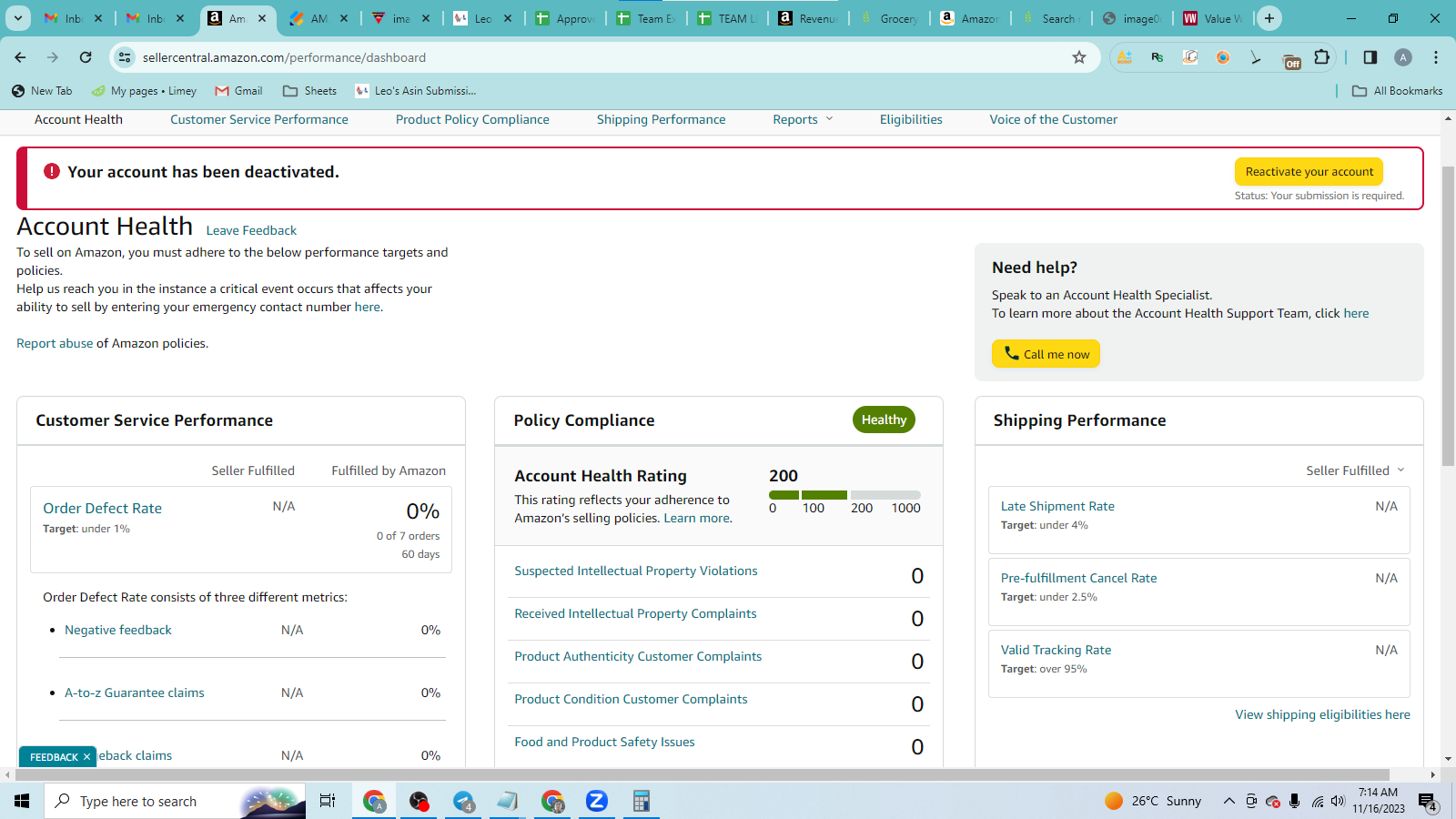Open the Wi-Fi network tray icon

[1317, 801]
